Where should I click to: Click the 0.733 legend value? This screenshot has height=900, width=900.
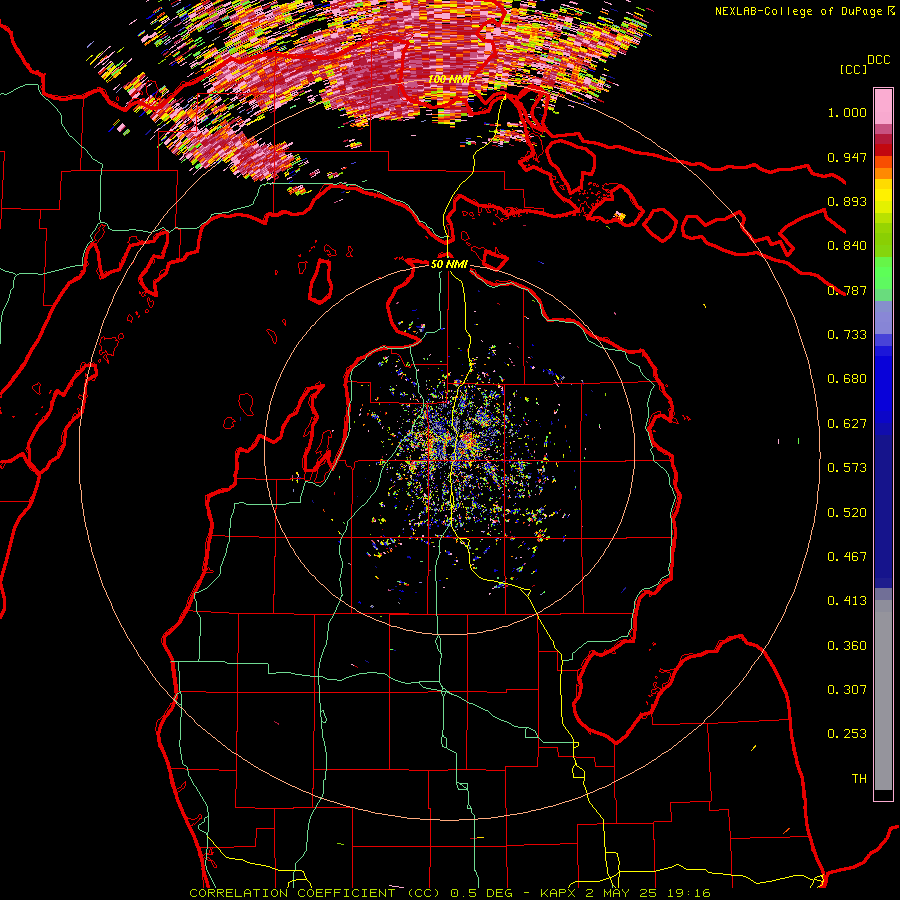click(x=847, y=335)
